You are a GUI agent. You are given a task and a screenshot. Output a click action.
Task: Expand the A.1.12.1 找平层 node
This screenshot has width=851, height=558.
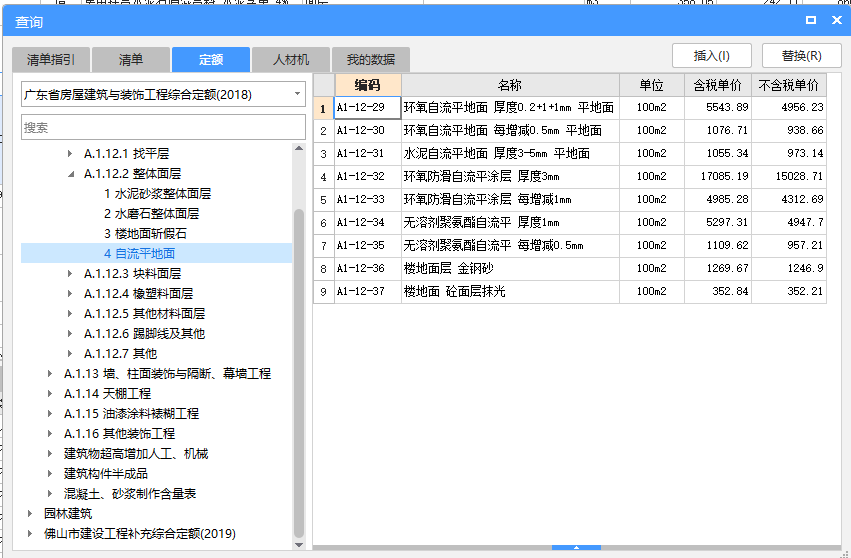tap(70, 154)
